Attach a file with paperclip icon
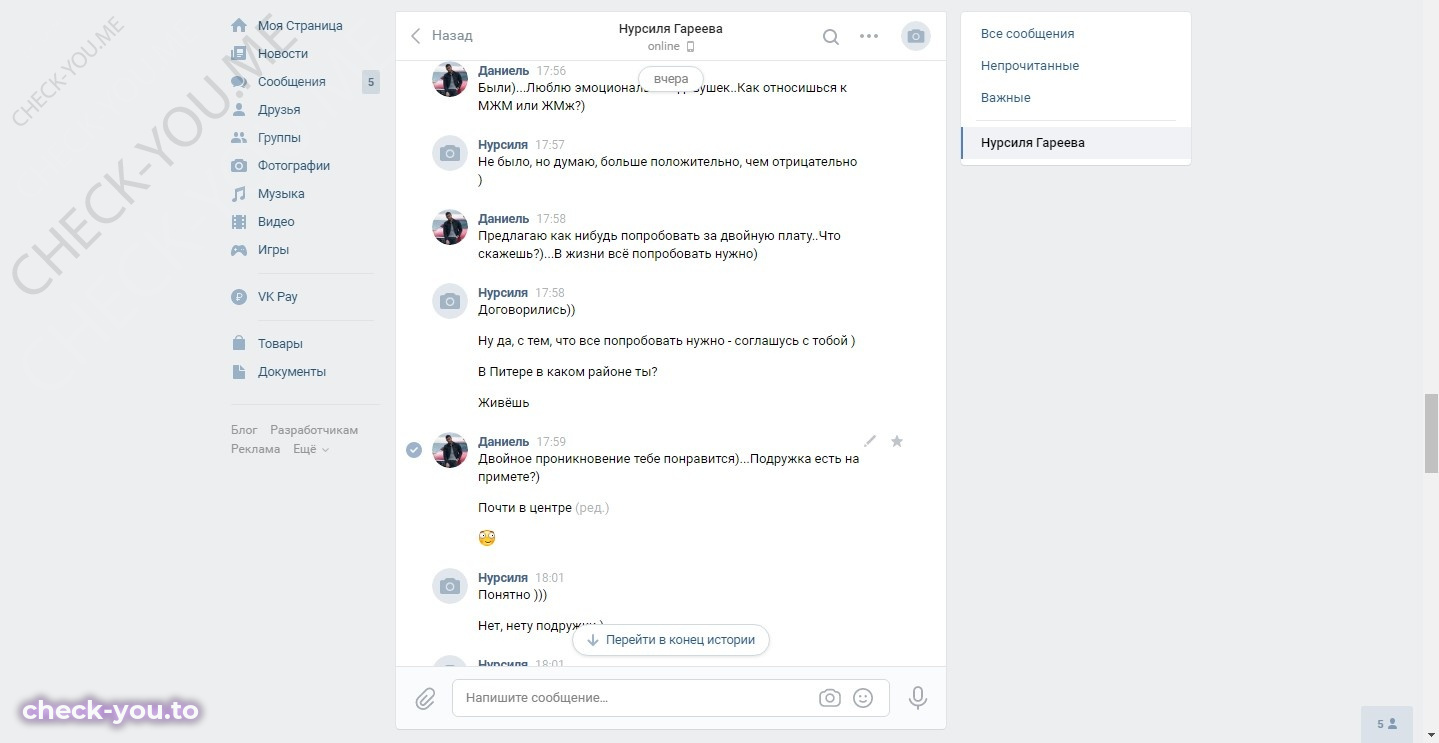 click(x=426, y=698)
